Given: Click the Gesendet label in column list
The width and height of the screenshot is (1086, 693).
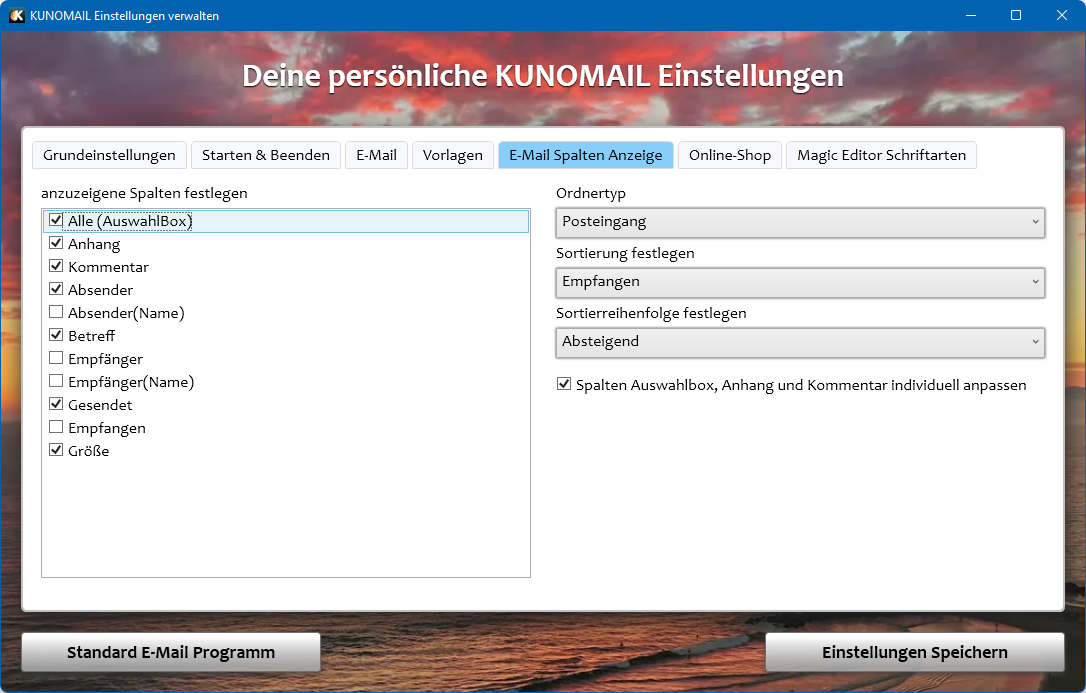Looking at the screenshot, I should pos(100,405).
